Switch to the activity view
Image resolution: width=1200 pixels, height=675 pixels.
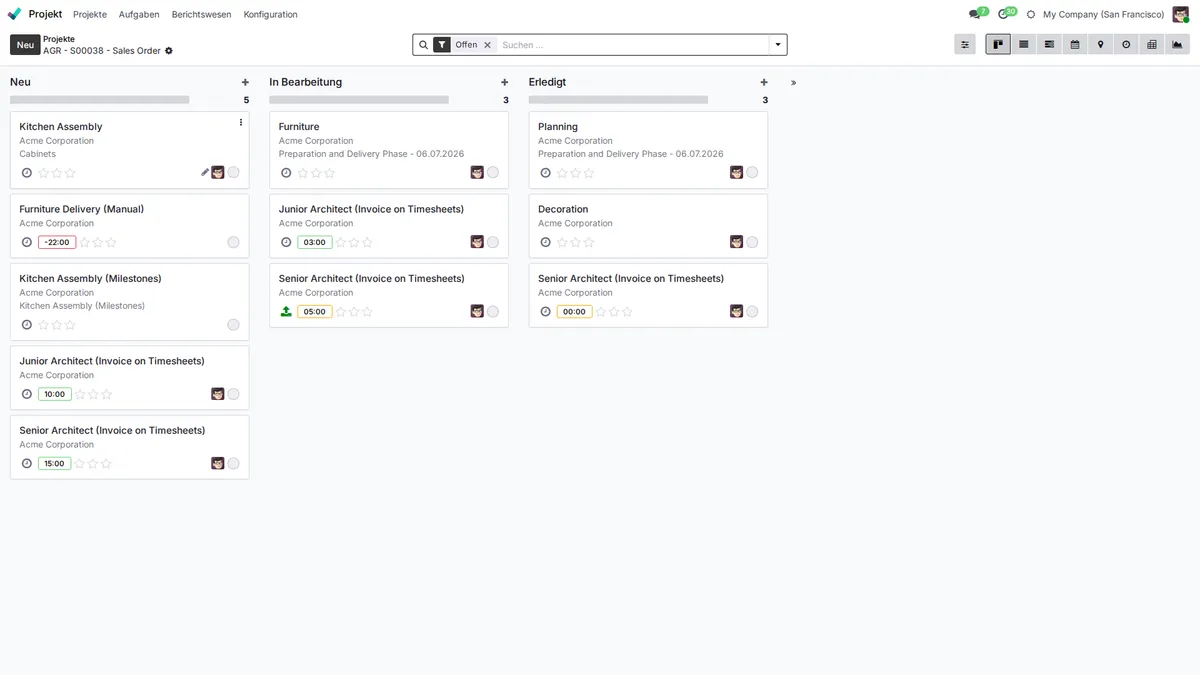click(x=1126, y=45)
